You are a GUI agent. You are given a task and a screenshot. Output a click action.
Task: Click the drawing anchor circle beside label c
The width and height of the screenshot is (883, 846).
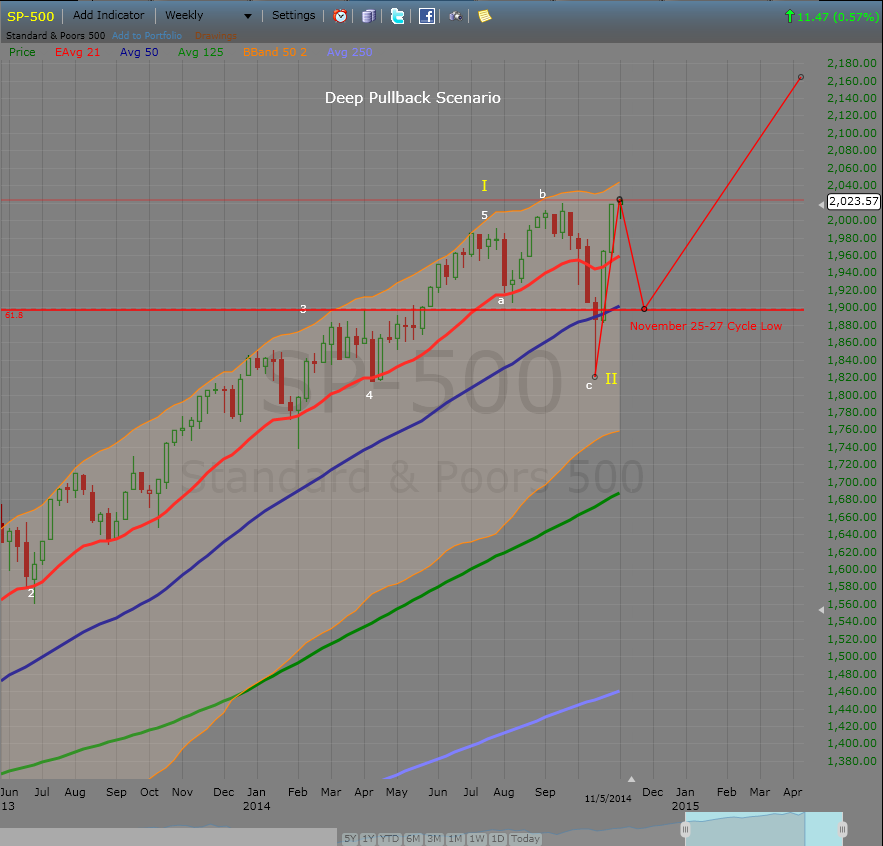[x=595, y=376]
